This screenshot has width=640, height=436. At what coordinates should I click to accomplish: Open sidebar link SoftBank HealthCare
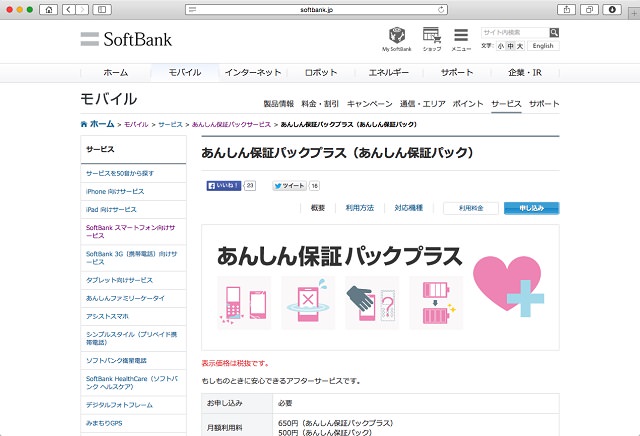[x=132, y=383]
